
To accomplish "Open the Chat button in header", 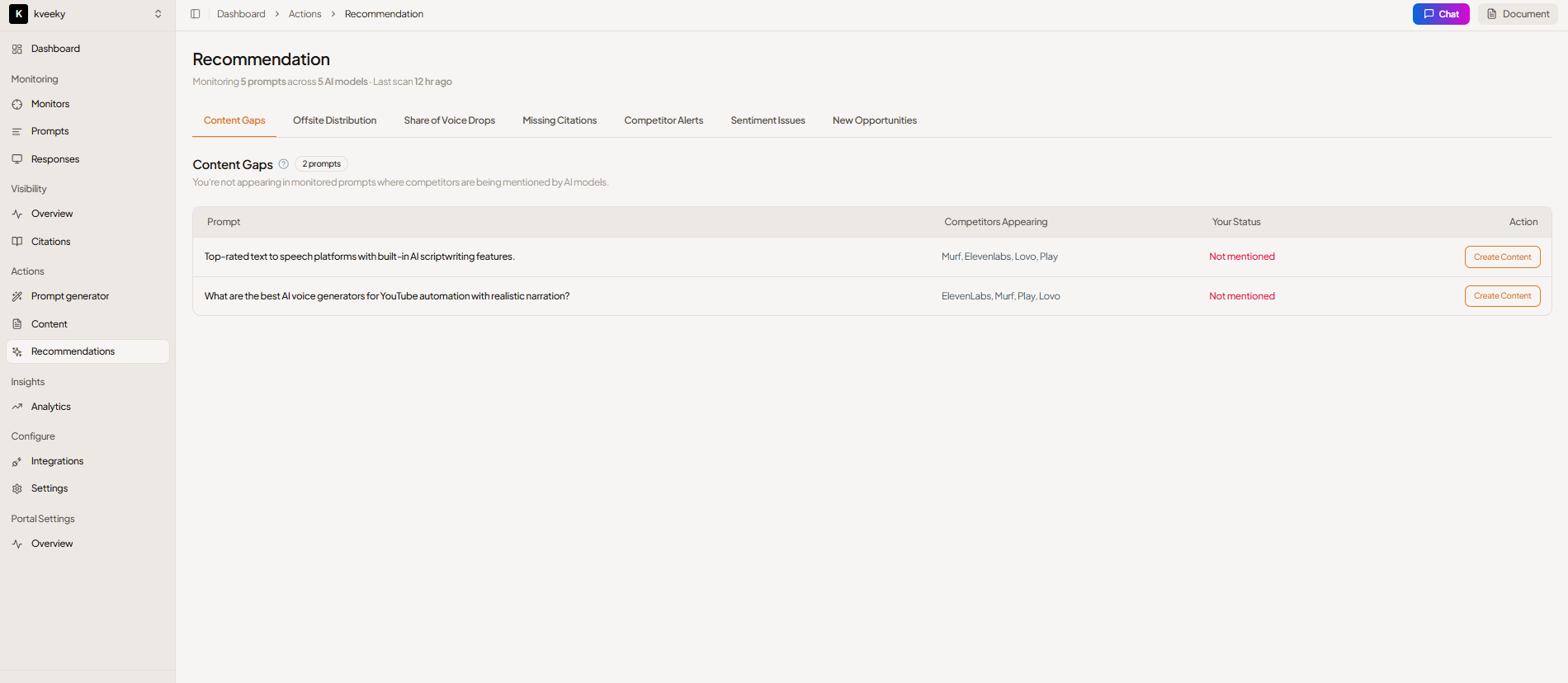I will pyautogui.click(x=1441, y=14).
